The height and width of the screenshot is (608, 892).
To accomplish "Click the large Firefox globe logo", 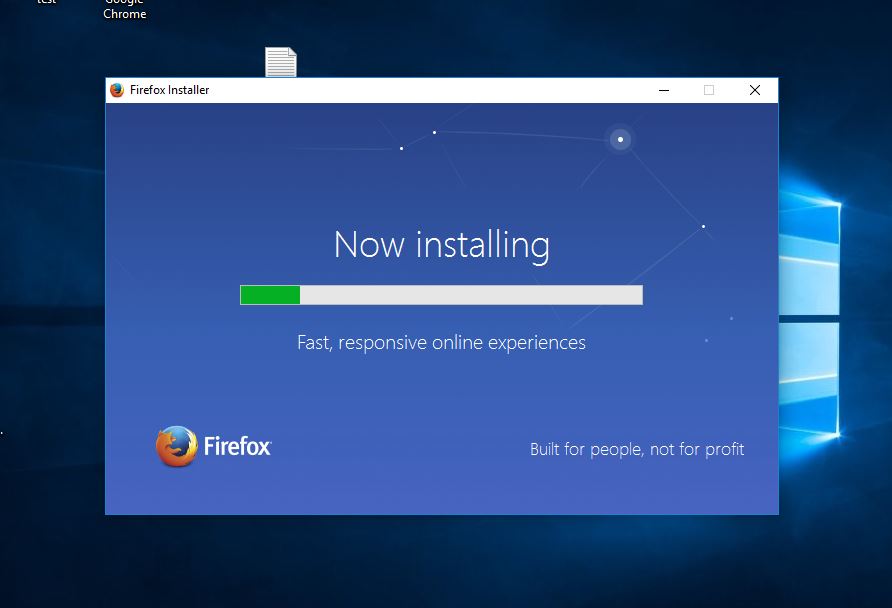I will point(176,447).
